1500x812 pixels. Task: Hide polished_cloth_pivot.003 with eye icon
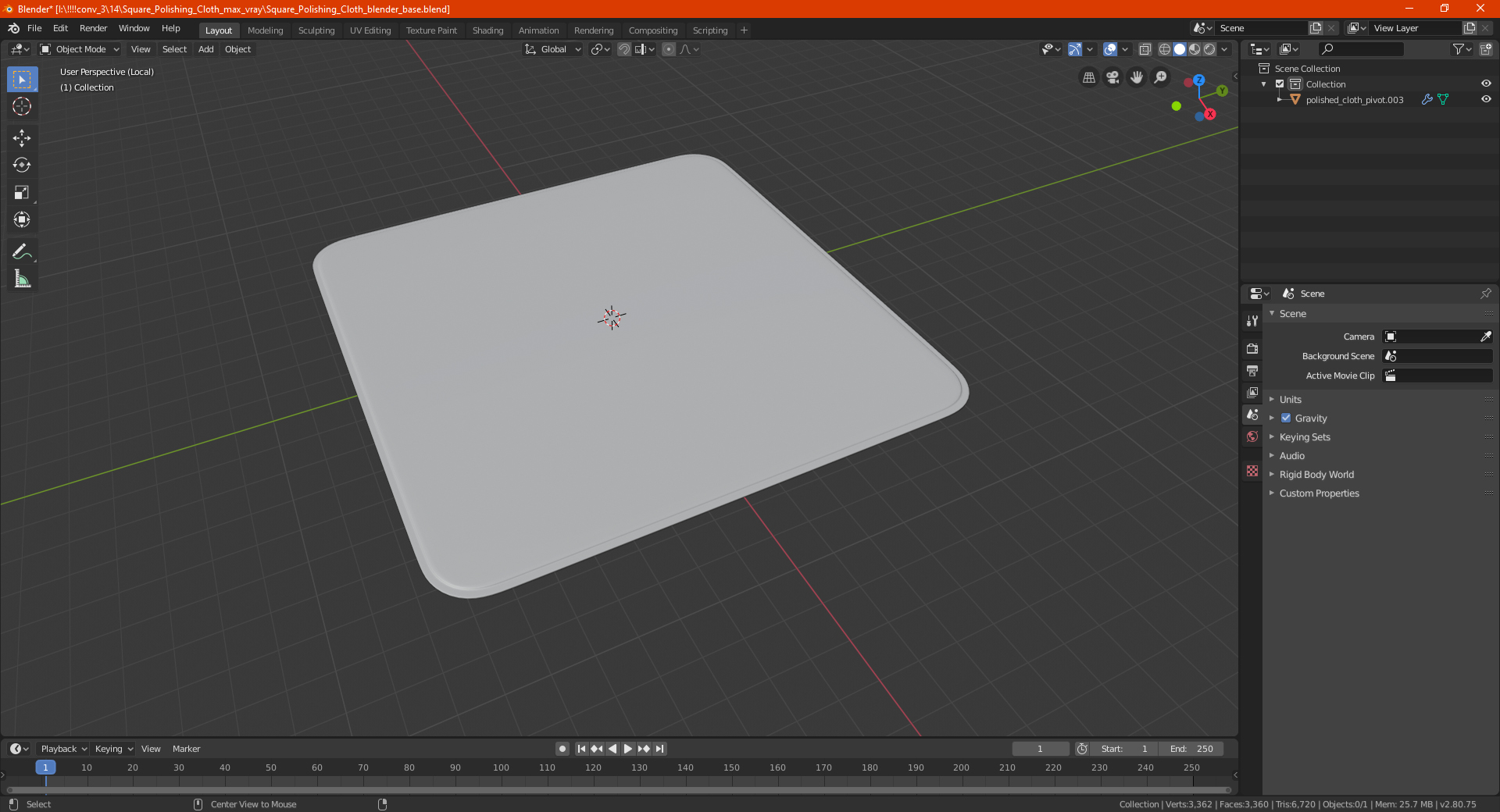coord(1486,99)
